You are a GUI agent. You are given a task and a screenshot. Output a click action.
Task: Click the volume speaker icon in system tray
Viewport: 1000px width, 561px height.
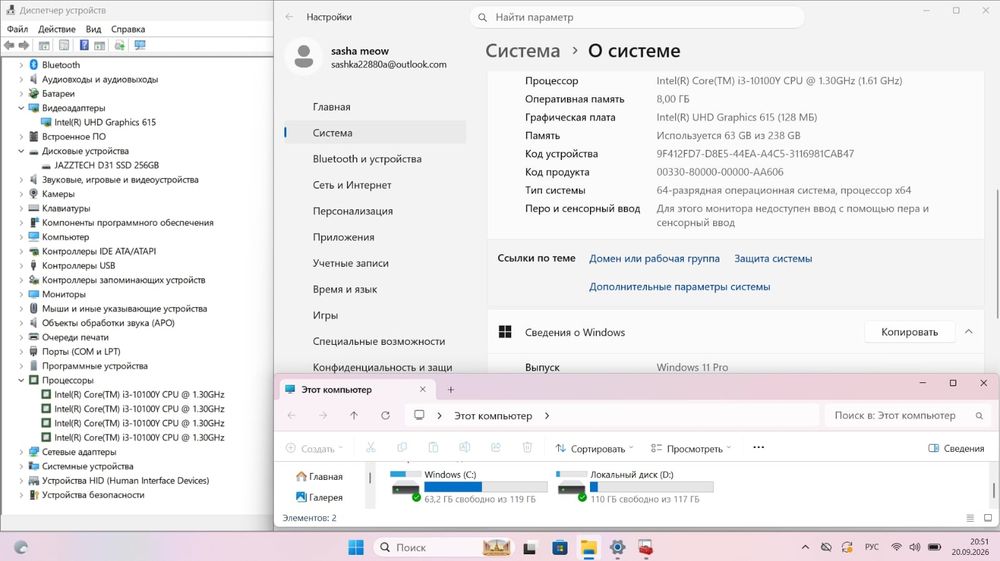click(915, 547)
